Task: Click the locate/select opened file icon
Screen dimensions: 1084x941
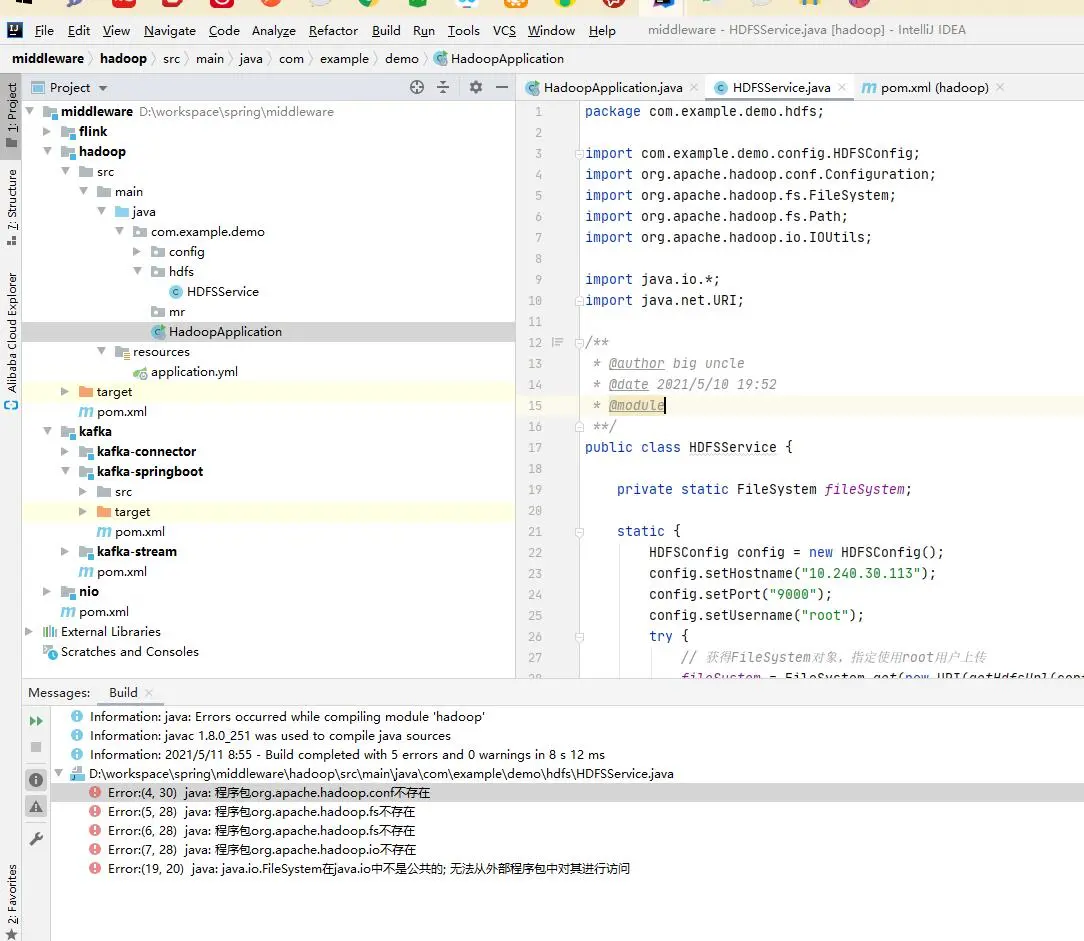Action: click(417, 88)
